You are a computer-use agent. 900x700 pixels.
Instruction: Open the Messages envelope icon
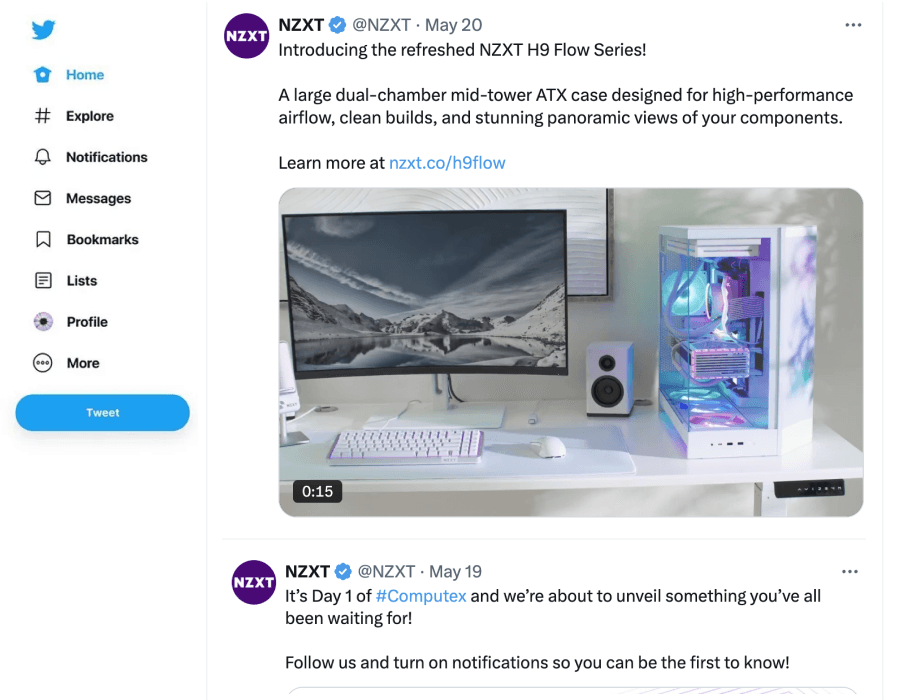pyautogui.click(x=42, y=198)
